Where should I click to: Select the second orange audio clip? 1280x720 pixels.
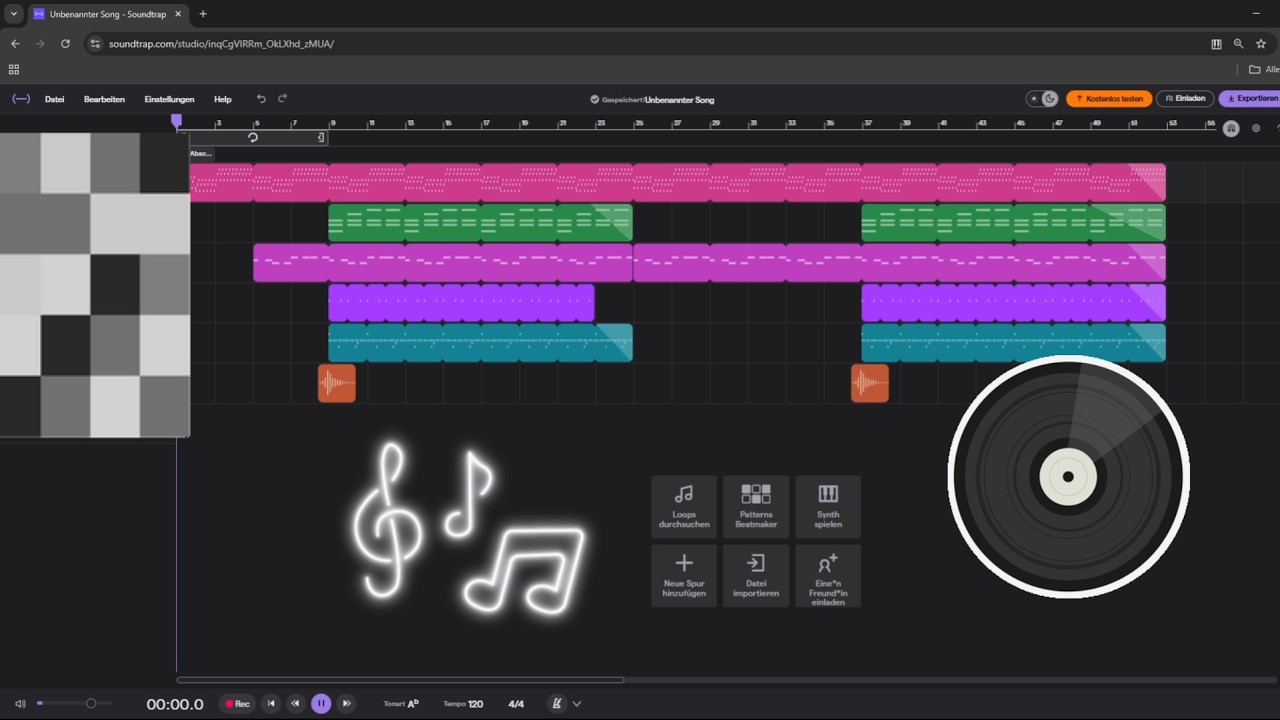pyautogui.click(x=870, y=384)
